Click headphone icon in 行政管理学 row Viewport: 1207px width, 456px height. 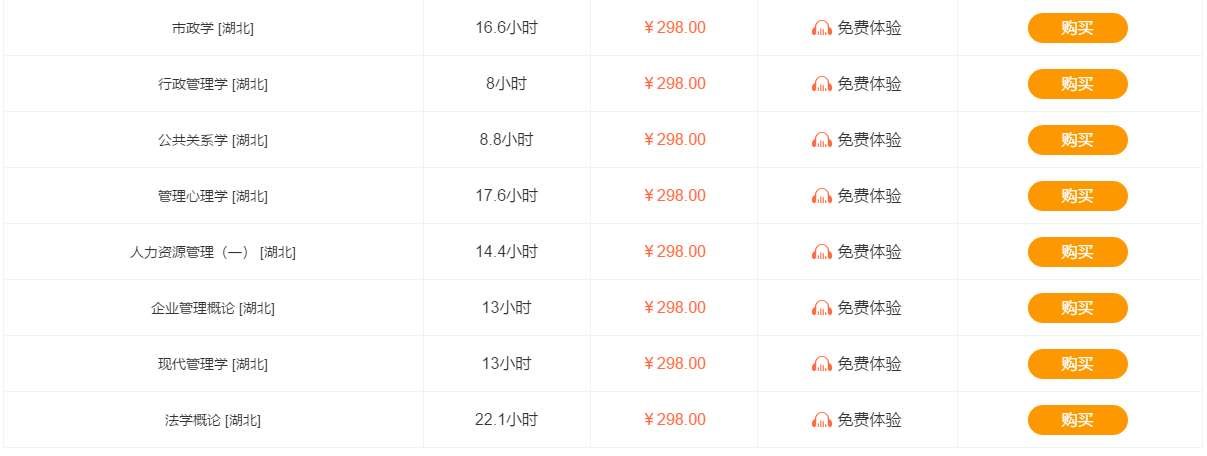(822, 84)
